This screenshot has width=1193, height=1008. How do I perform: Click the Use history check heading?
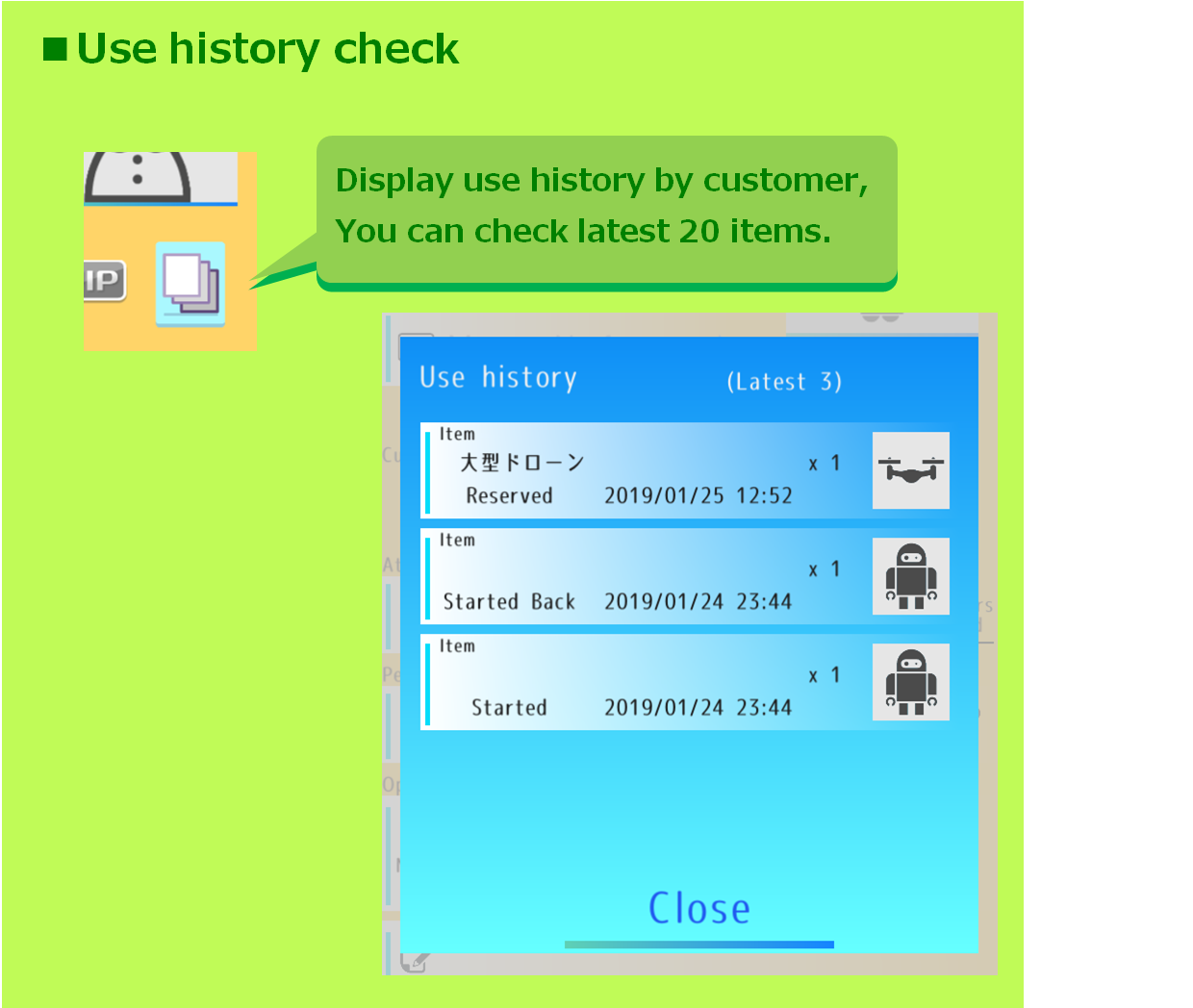[x=267, y=49]
